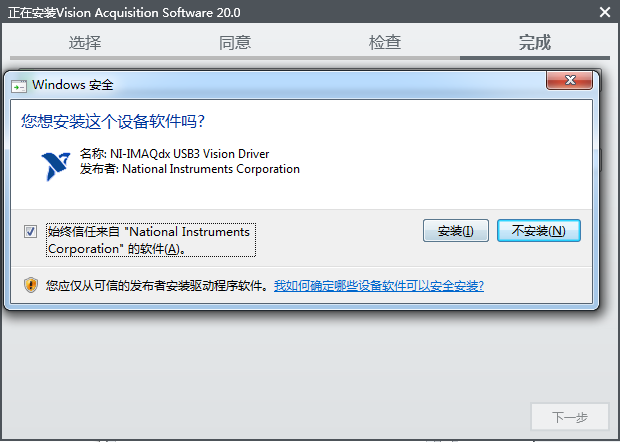Click the 下一步 button in installer
Image resolution: width=620 pixels, height=442 pixels.
pyautogui.click(x=569, y=417)
